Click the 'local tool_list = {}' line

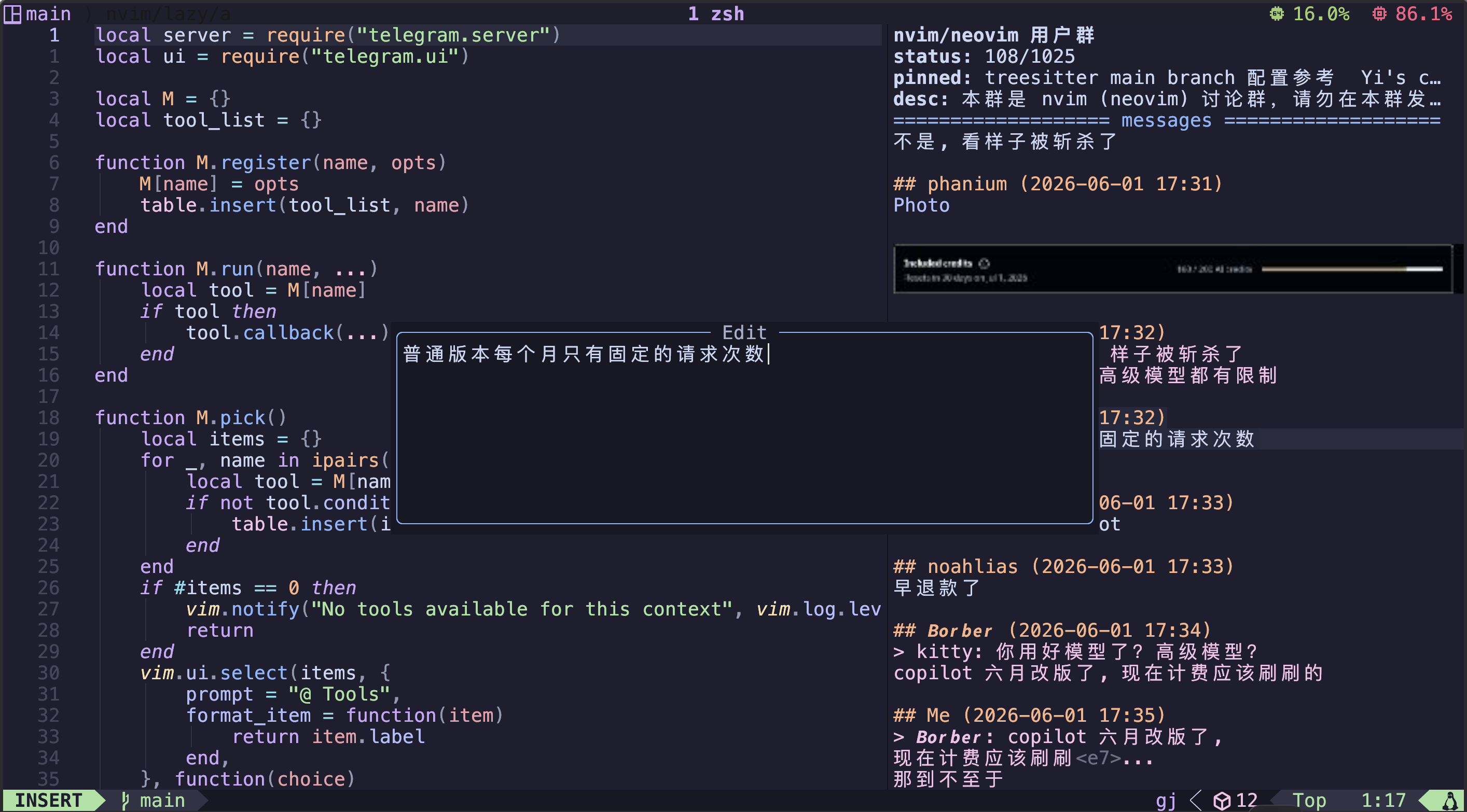tap(208, 120)
